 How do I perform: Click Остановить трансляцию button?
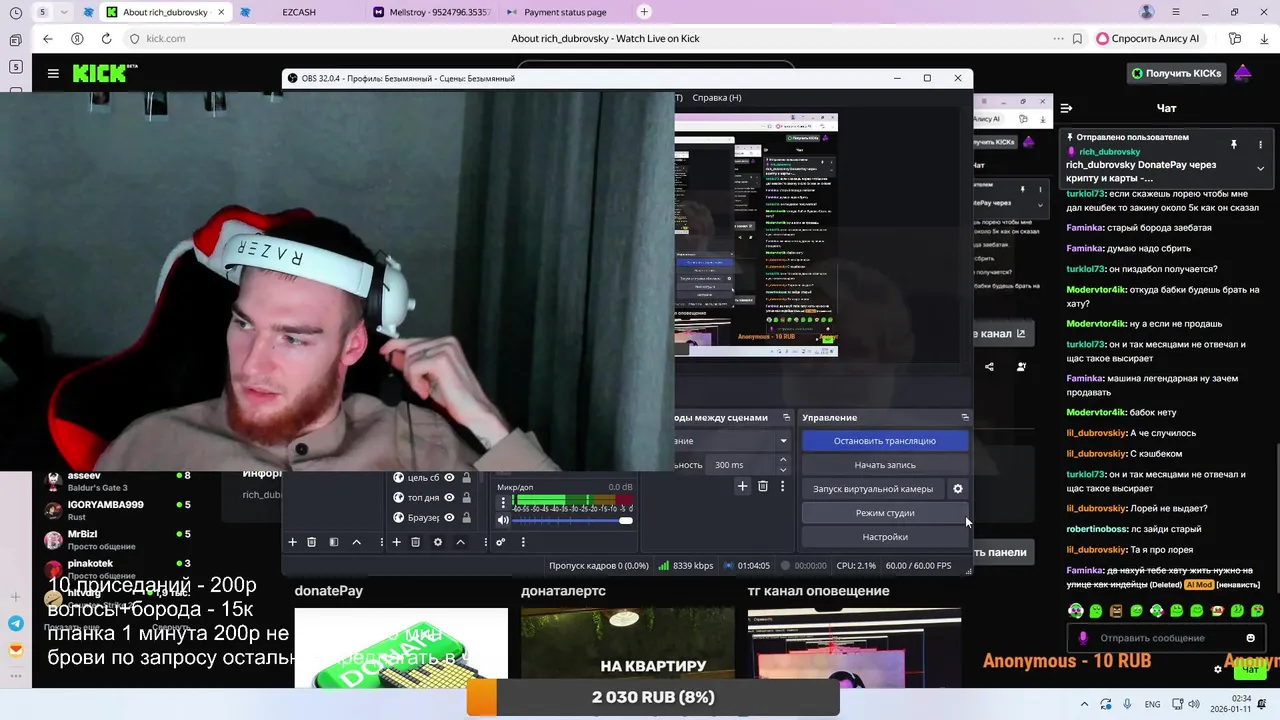click(x=885, y=441)
